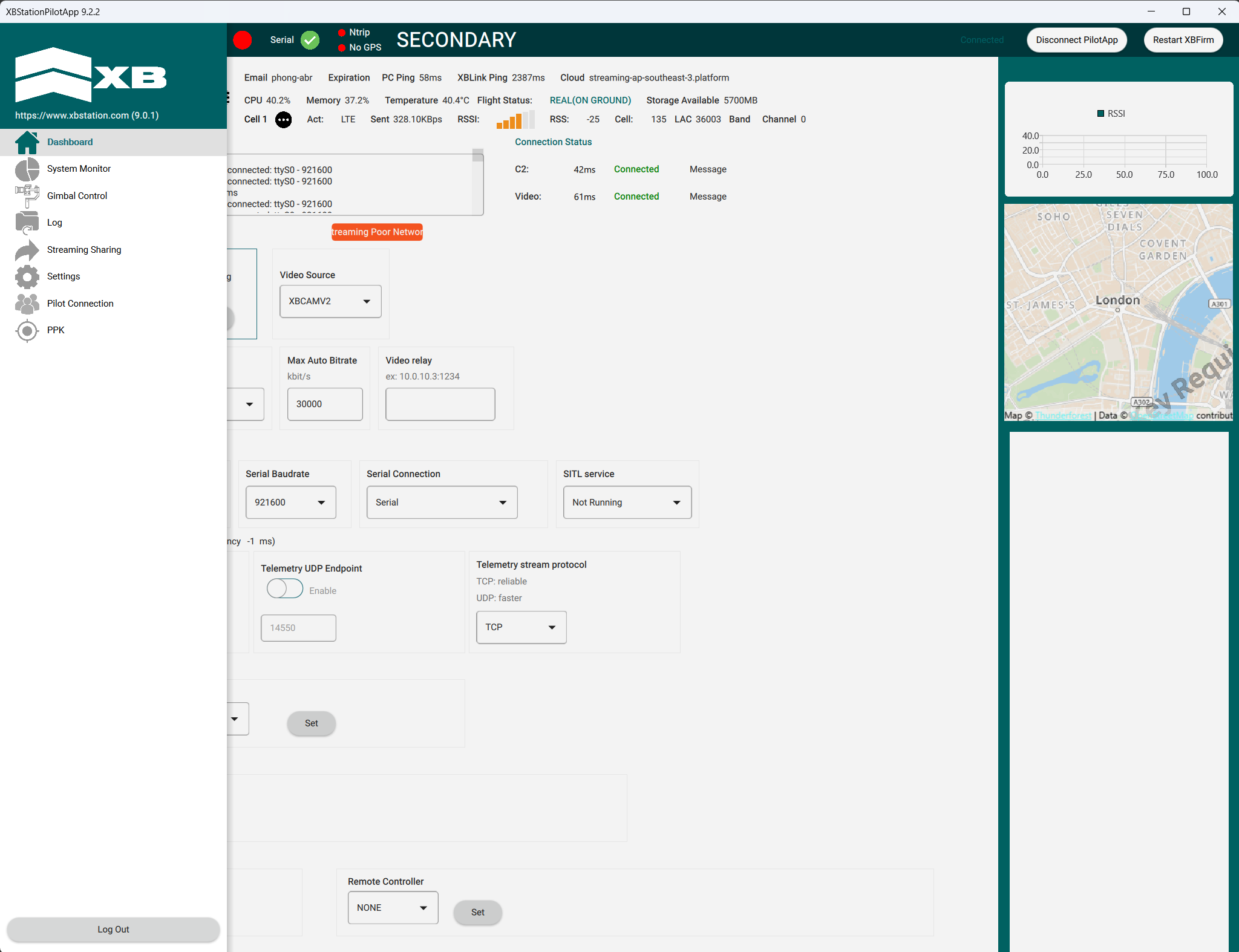Expand the Serial Baudrate 921600 dropdown
The height and width of the screenshot is (952, 1239).
click(x=290, y=503)
